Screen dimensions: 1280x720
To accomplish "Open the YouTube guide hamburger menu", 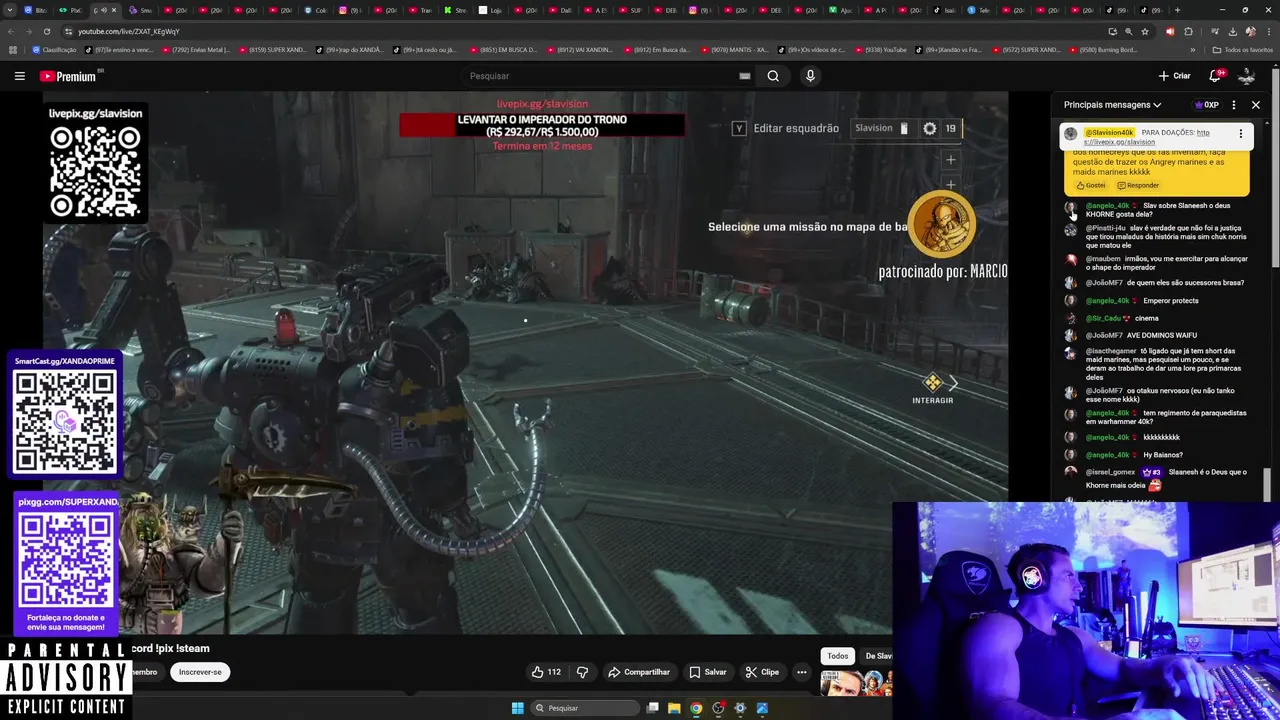I will [x=19, y=76].
